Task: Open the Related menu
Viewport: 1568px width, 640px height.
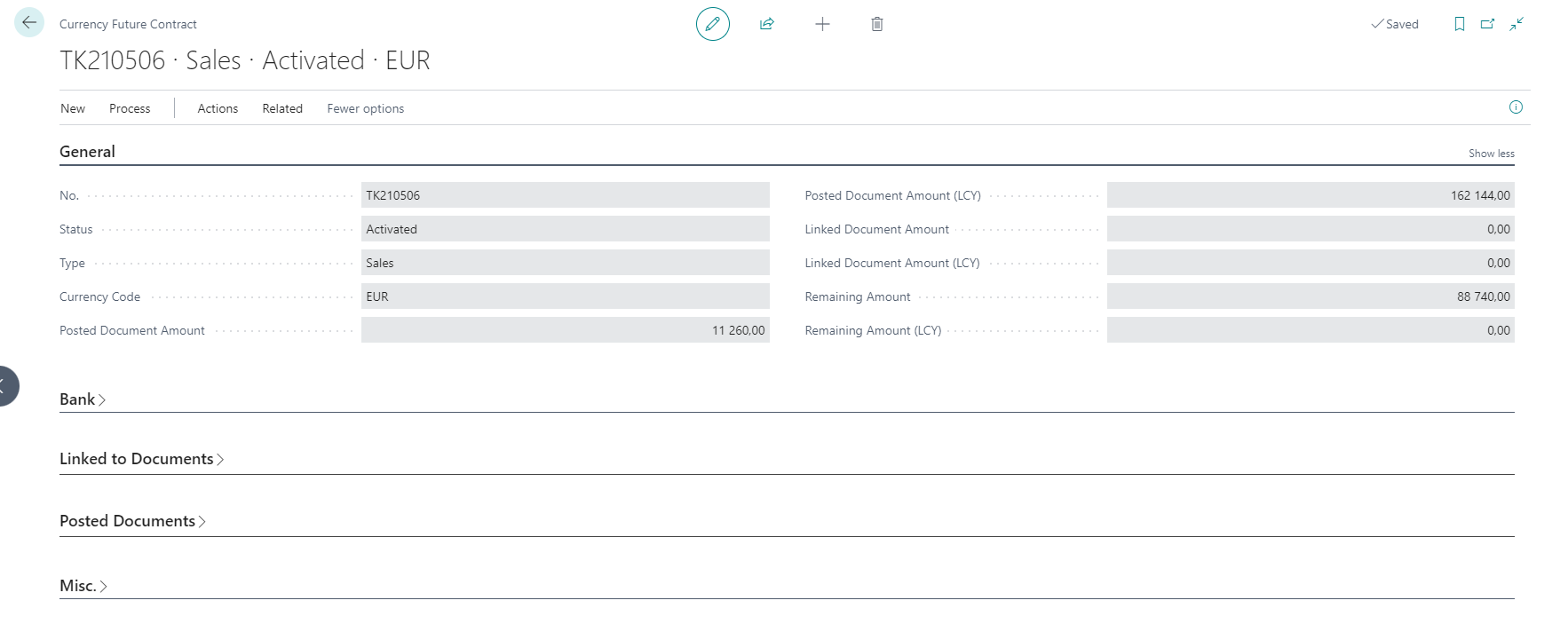Action: point(282,108)
